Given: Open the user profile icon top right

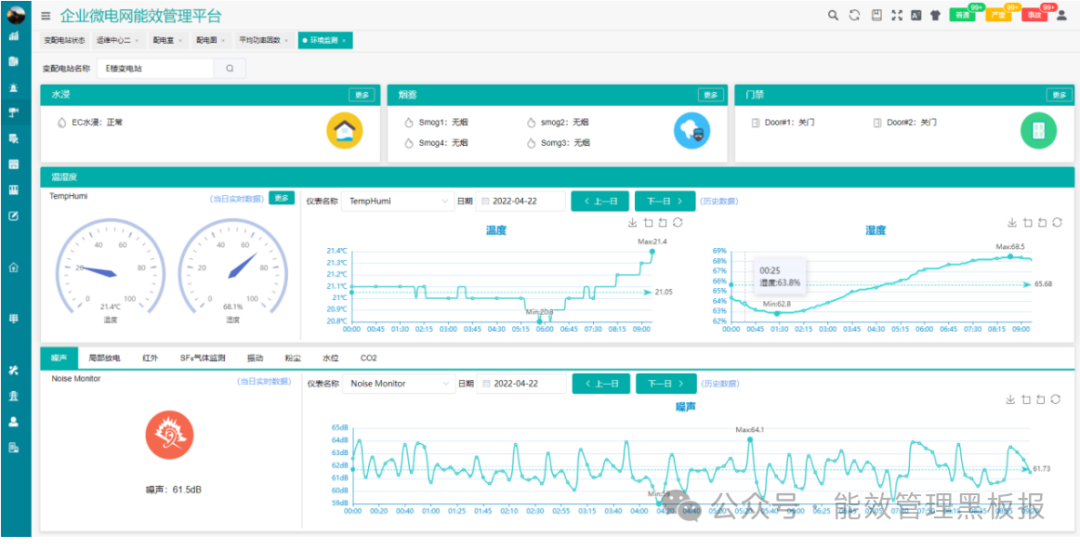Looking at the screenshot, I should point(1061,15).
